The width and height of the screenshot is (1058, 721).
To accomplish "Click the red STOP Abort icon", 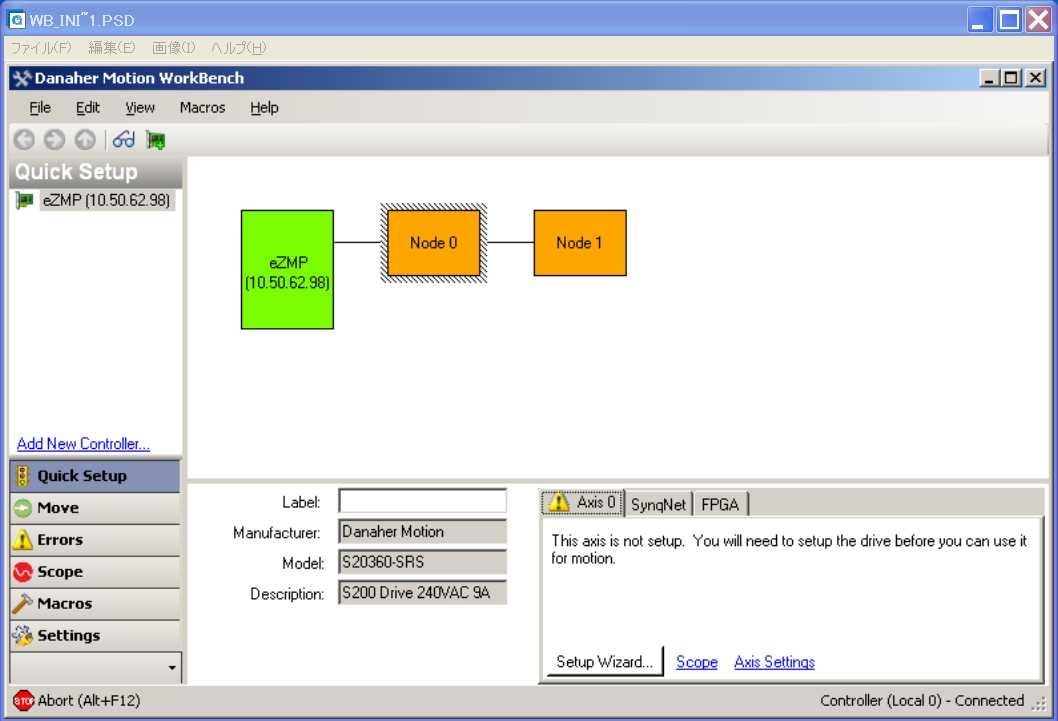I will pyautogui.click(x=24, y=701).
